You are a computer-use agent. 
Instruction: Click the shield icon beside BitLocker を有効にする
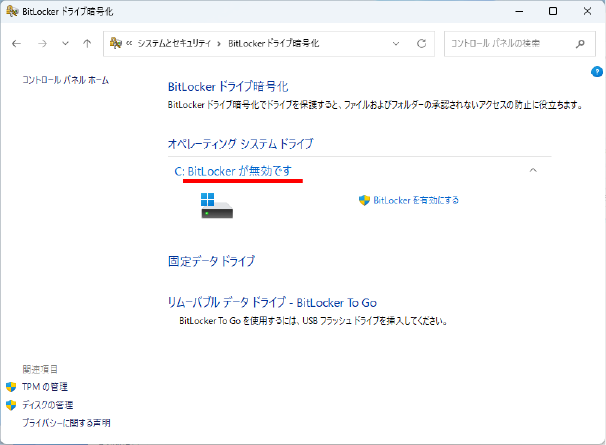coord(364,200)
